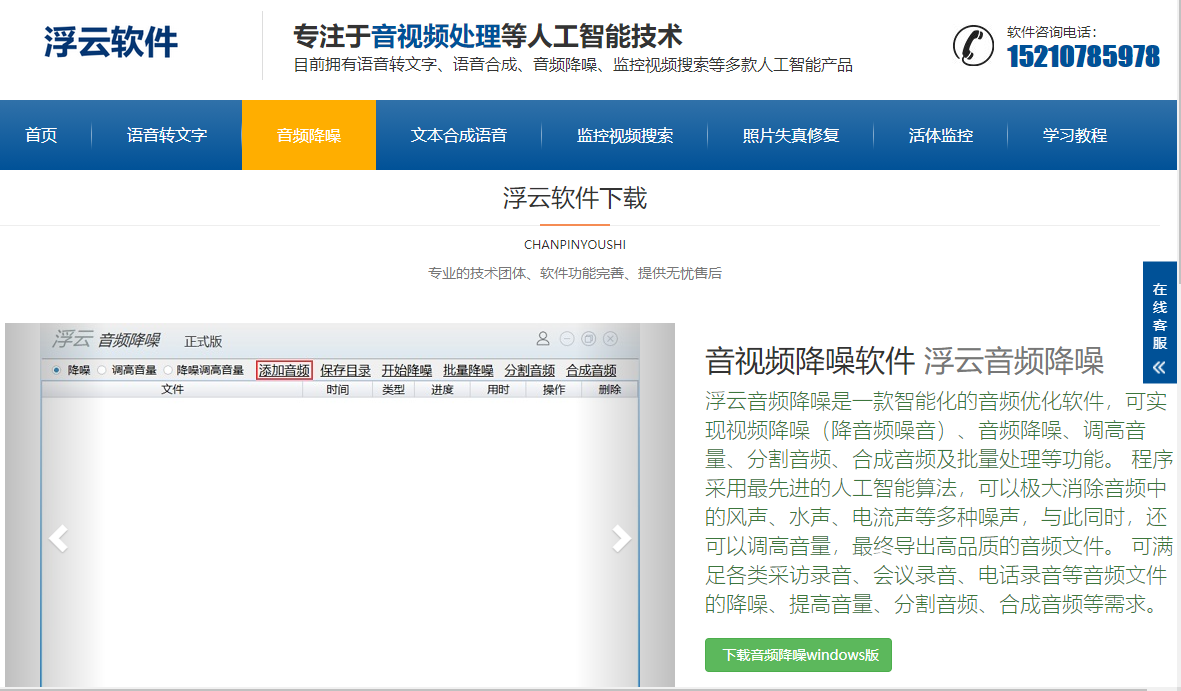Click the 操作 column header
Image resolution: width=1181 pixels, height=691 pixels.
(x=554, y=390)
